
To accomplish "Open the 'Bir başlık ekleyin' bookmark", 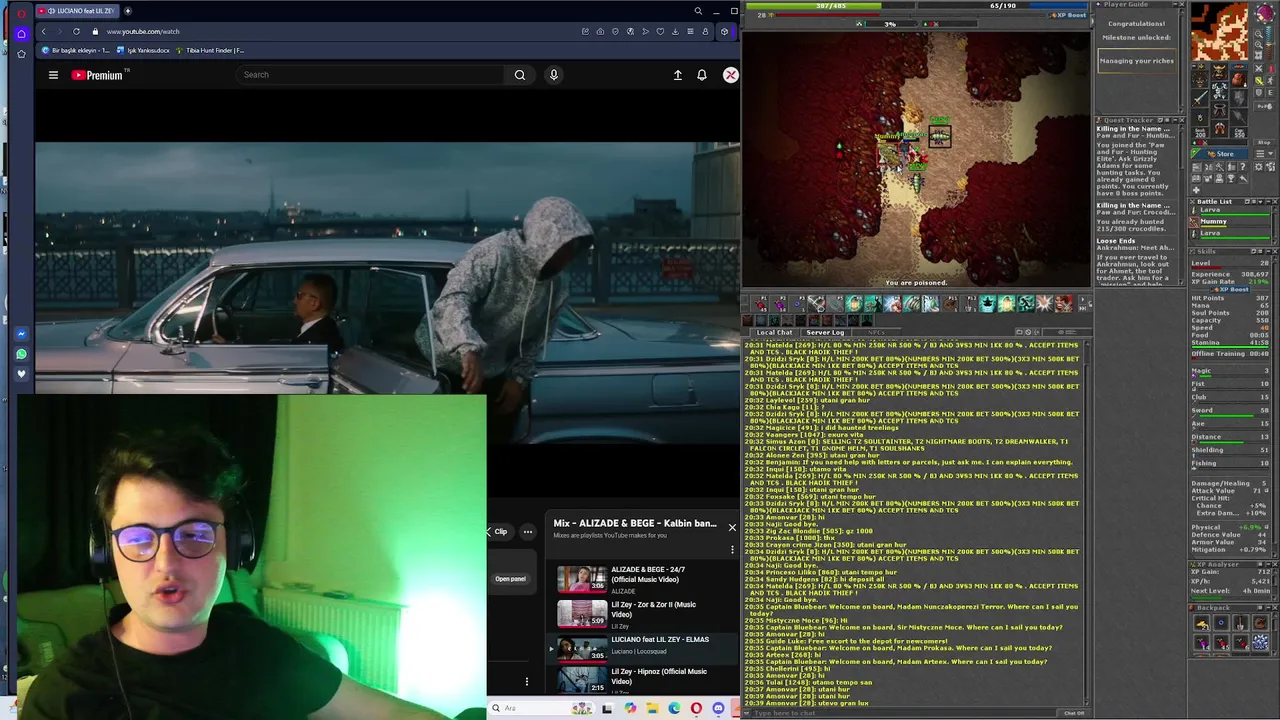I will click(x=75, y=50).
